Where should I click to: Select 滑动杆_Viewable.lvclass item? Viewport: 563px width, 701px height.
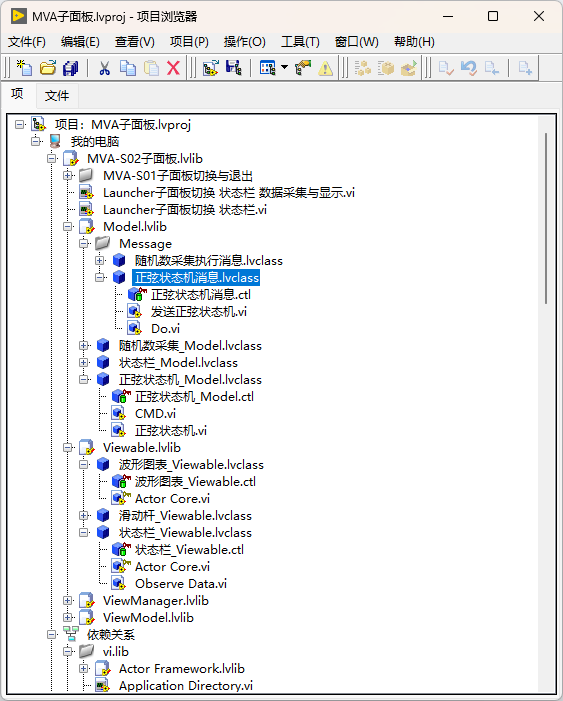click(185, 515)
